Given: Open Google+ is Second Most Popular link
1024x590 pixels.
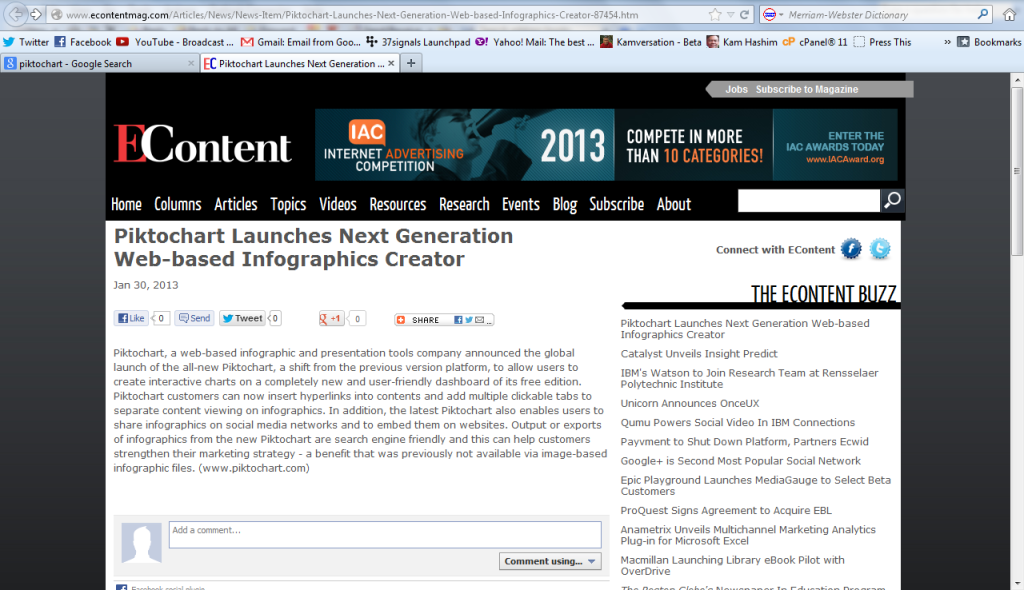Looking at the screenshot, I should [741, 461].
